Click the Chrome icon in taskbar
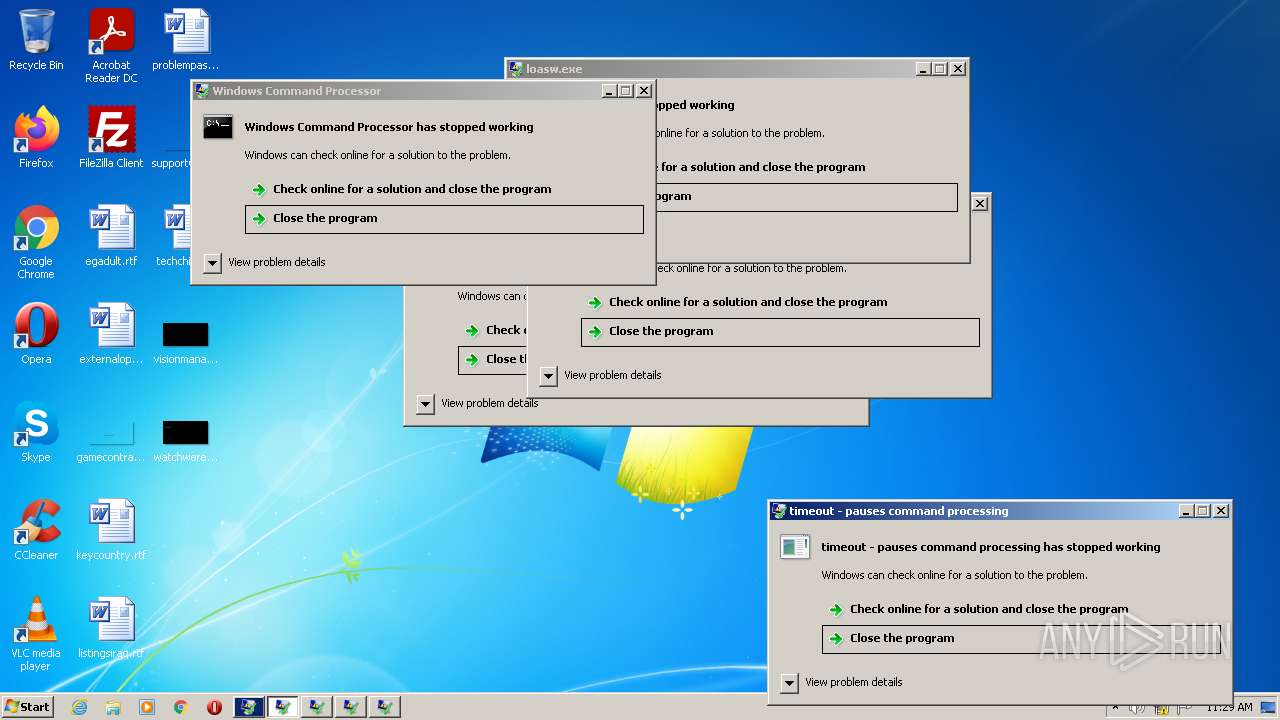Image resolution: width=1280 pixels, height=720 pixels. point(180,707)
